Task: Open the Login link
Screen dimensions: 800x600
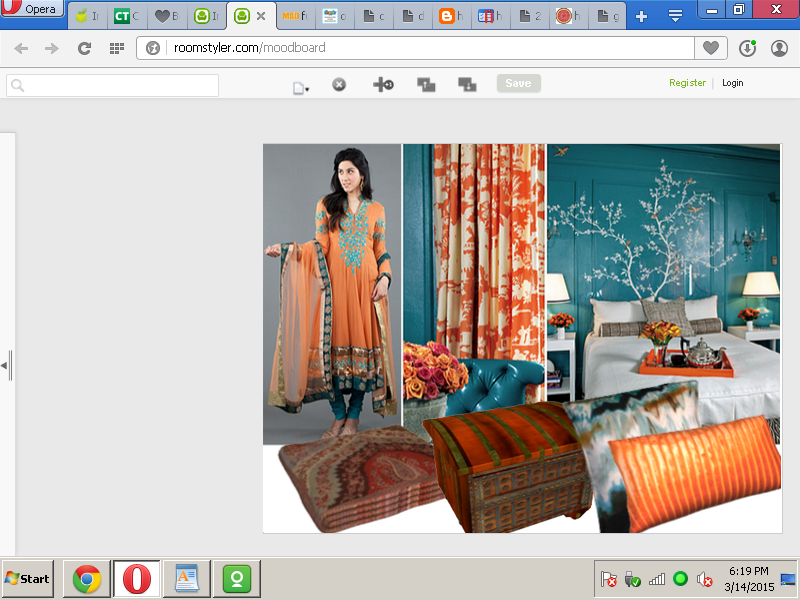Action: [x=733, y=83]
